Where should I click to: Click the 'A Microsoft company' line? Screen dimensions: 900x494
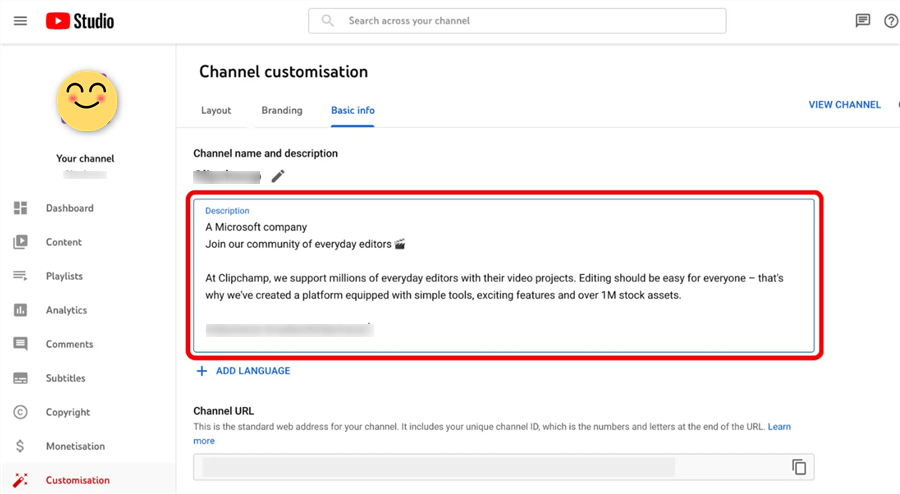click(256, 227)
